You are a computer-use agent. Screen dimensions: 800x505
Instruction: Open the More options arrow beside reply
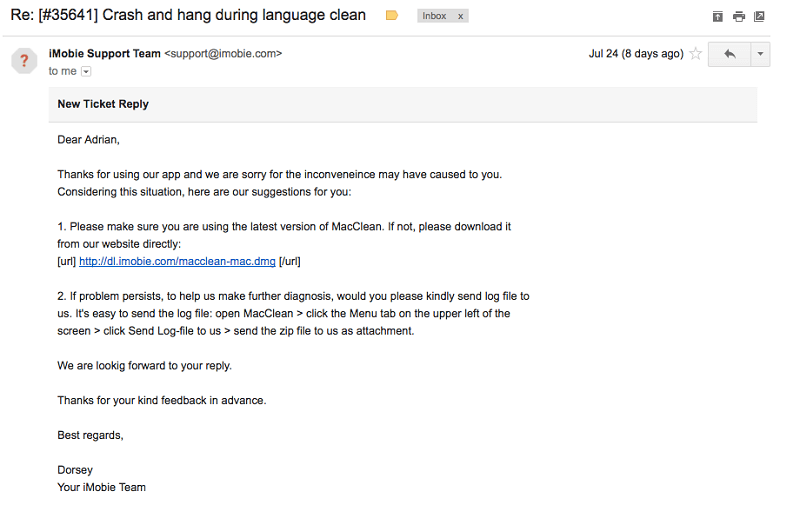coord(760,54)
